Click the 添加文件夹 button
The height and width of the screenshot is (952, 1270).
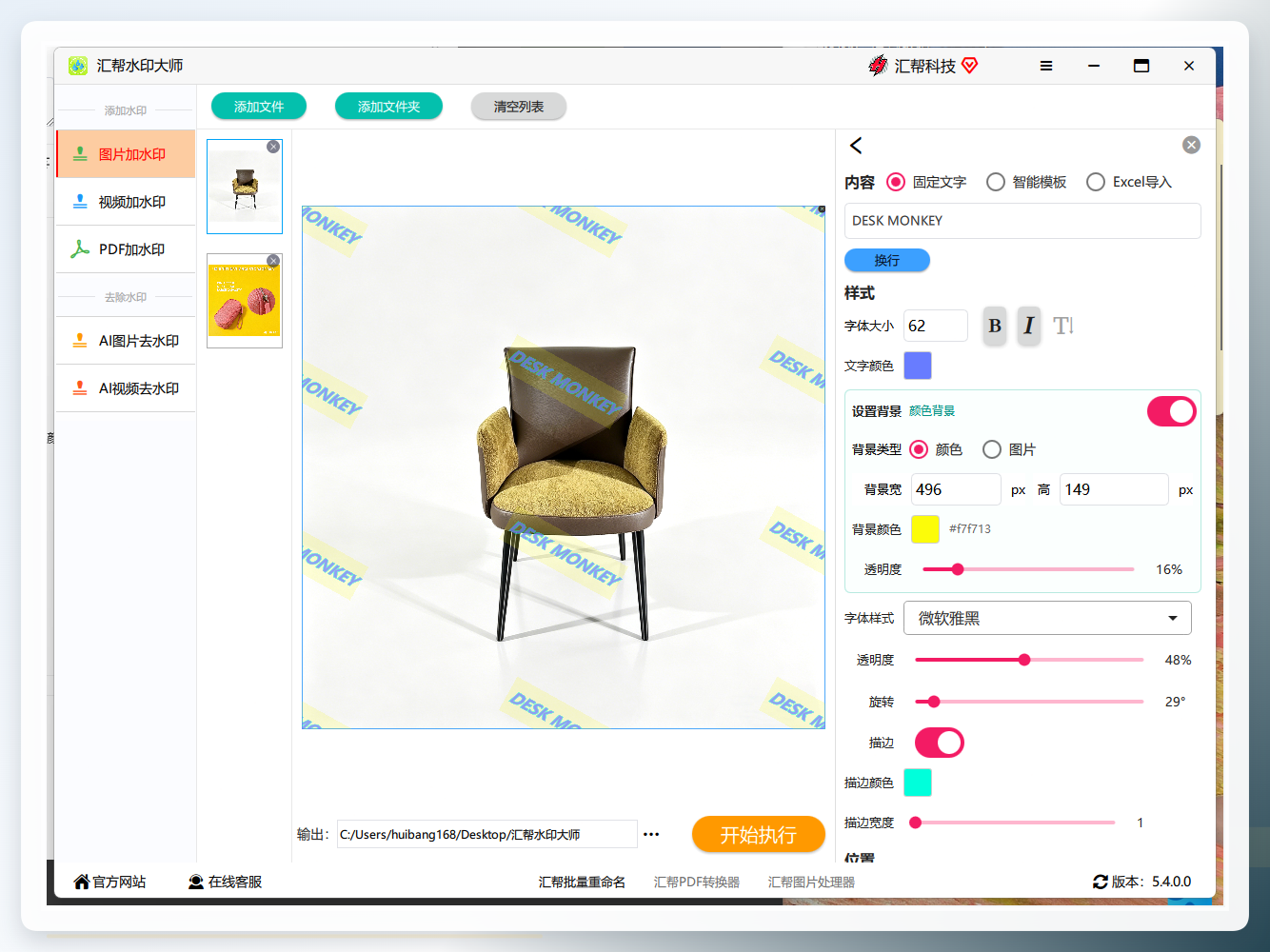click(388, 107)
